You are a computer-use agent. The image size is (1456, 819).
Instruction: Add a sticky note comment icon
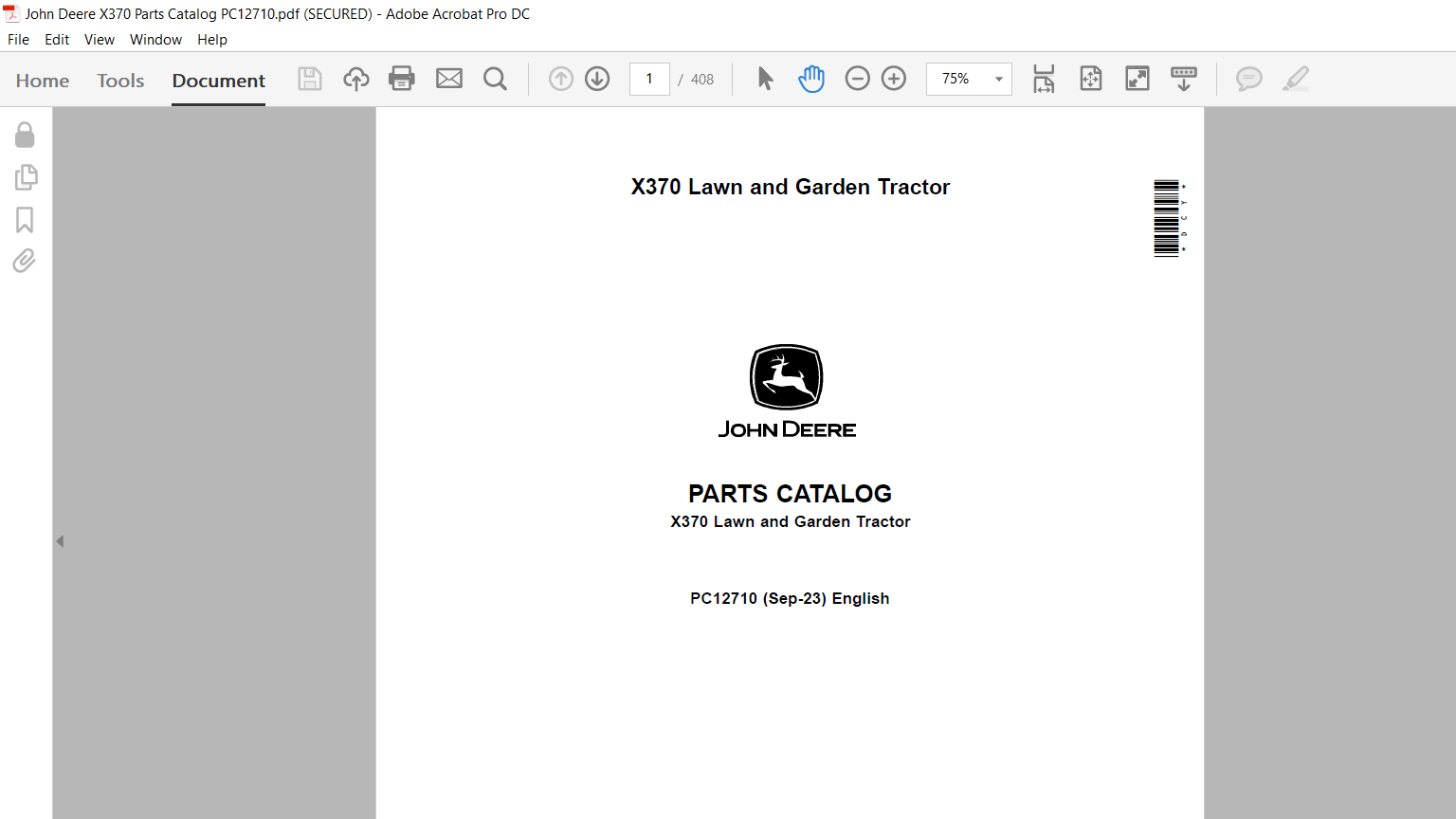(x=1249, y=79)
